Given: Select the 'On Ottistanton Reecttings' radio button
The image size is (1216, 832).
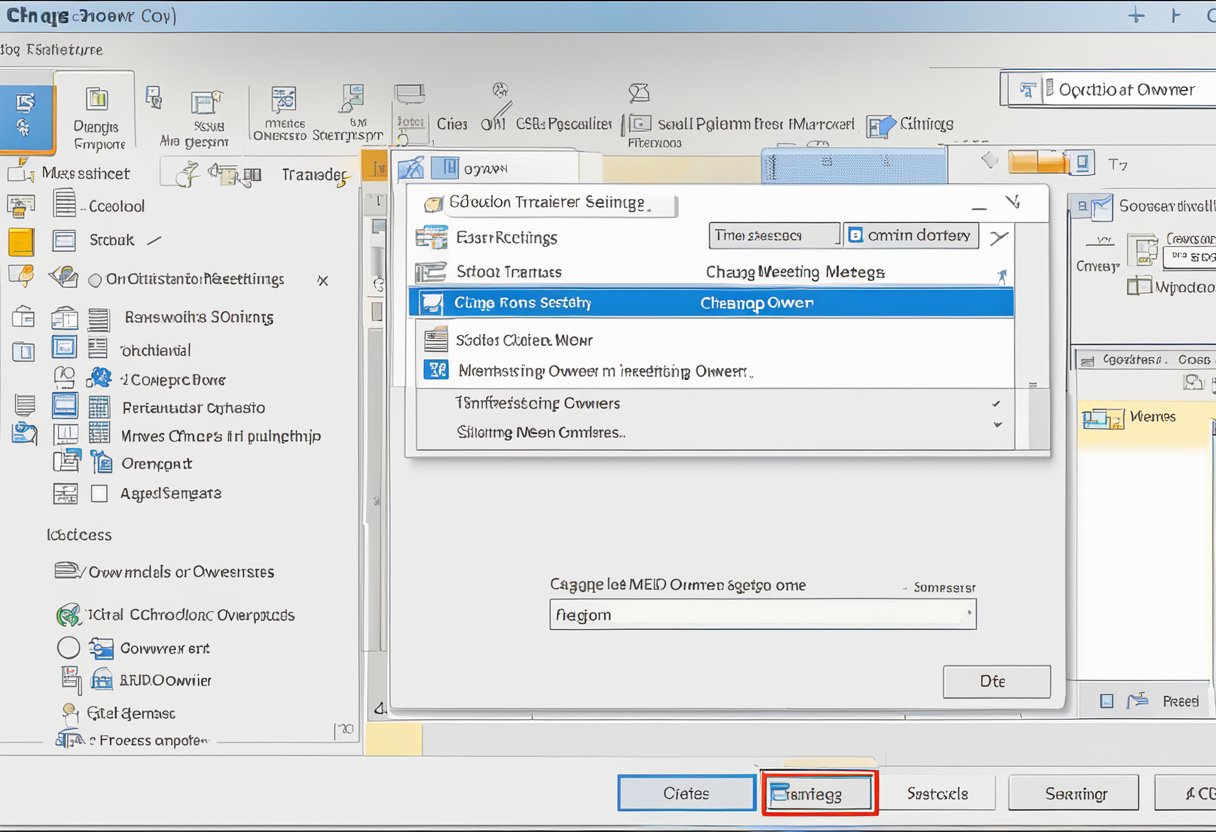Looking at the screenshot, I should pos(95,280).
